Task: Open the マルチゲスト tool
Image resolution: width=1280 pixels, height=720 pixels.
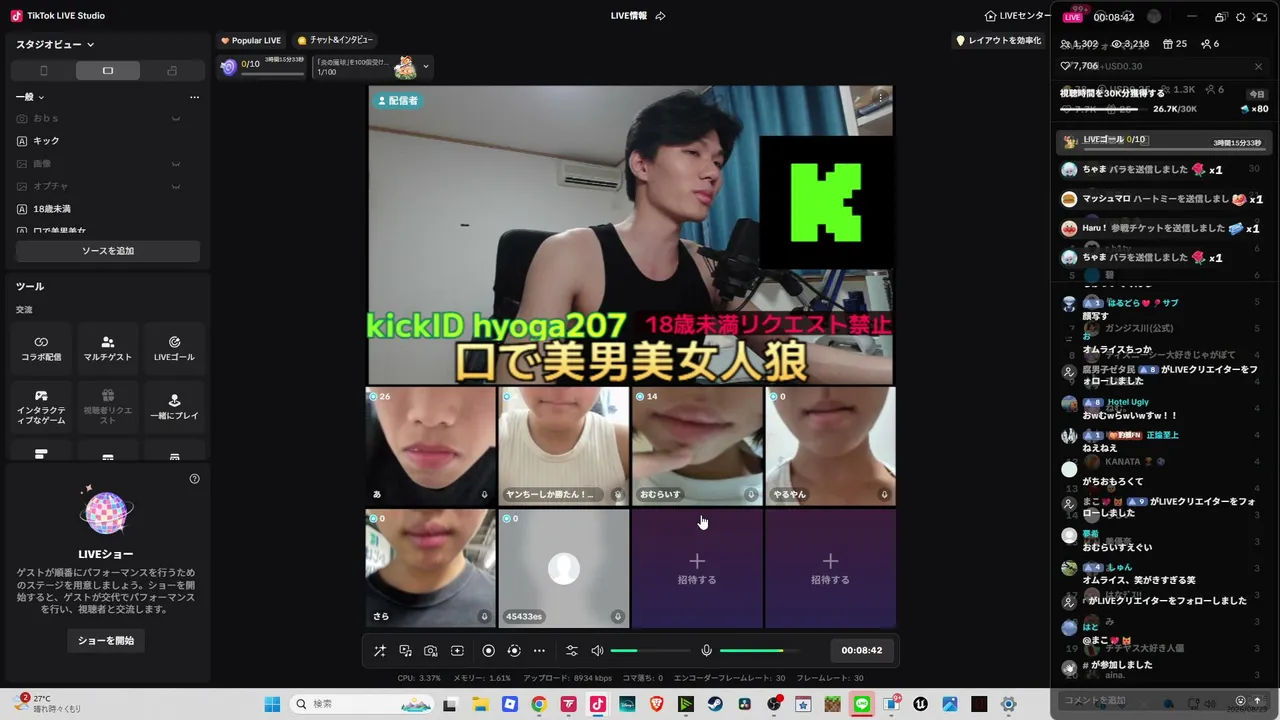Action: [108, 348]
